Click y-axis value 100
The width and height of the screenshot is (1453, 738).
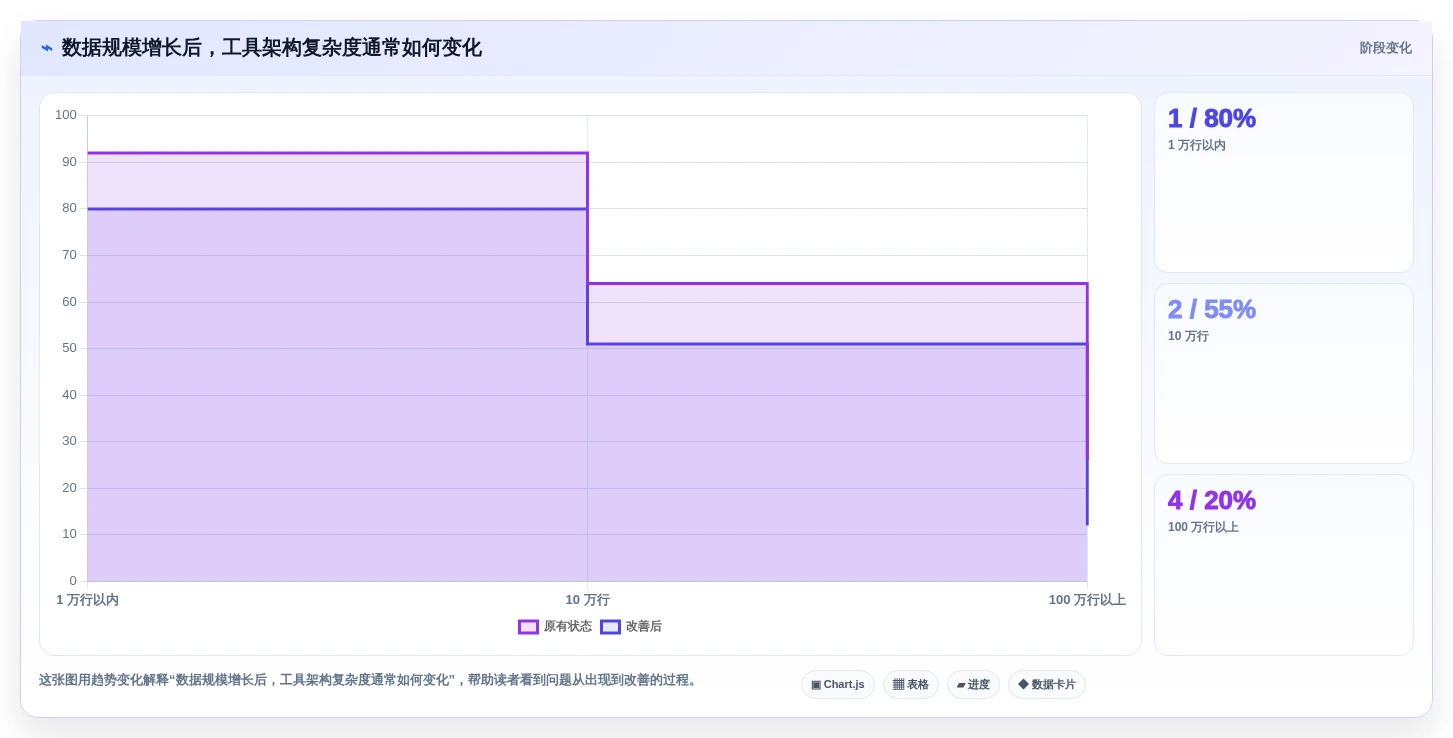click(66, 115)
